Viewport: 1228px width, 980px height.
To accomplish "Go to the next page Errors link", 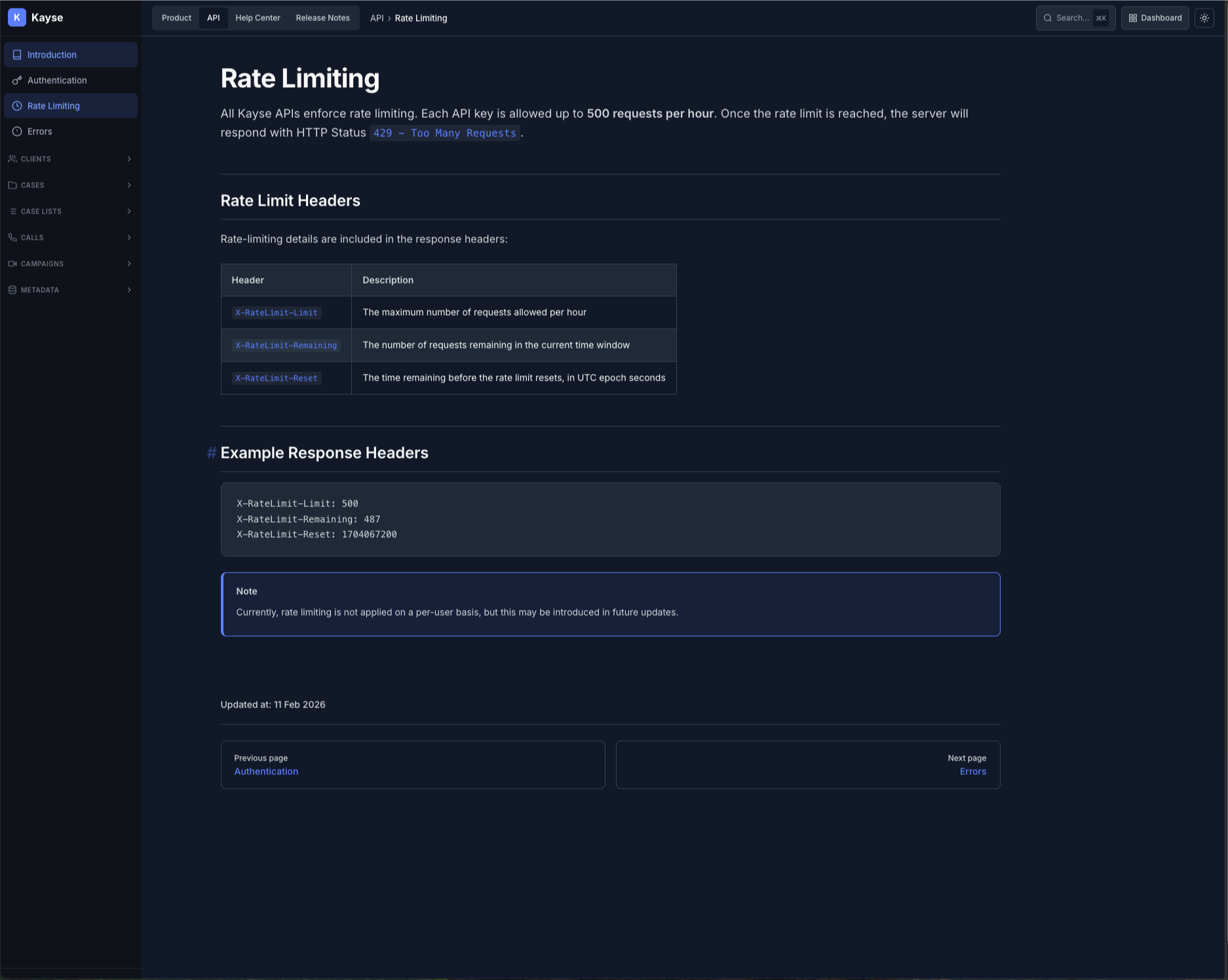I will 972,772.
